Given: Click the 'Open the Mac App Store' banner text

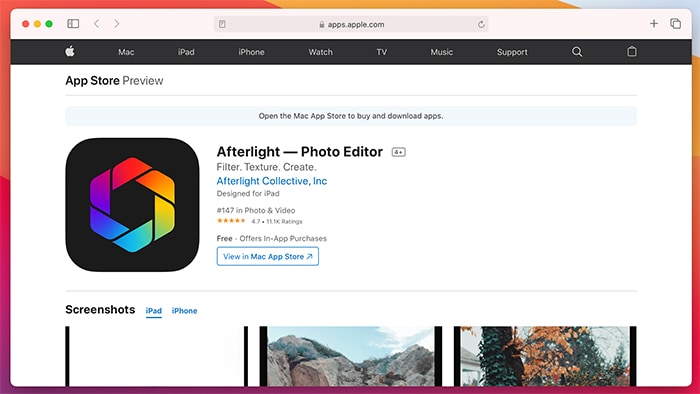Looking at the screenshot, I should (351, 116).
